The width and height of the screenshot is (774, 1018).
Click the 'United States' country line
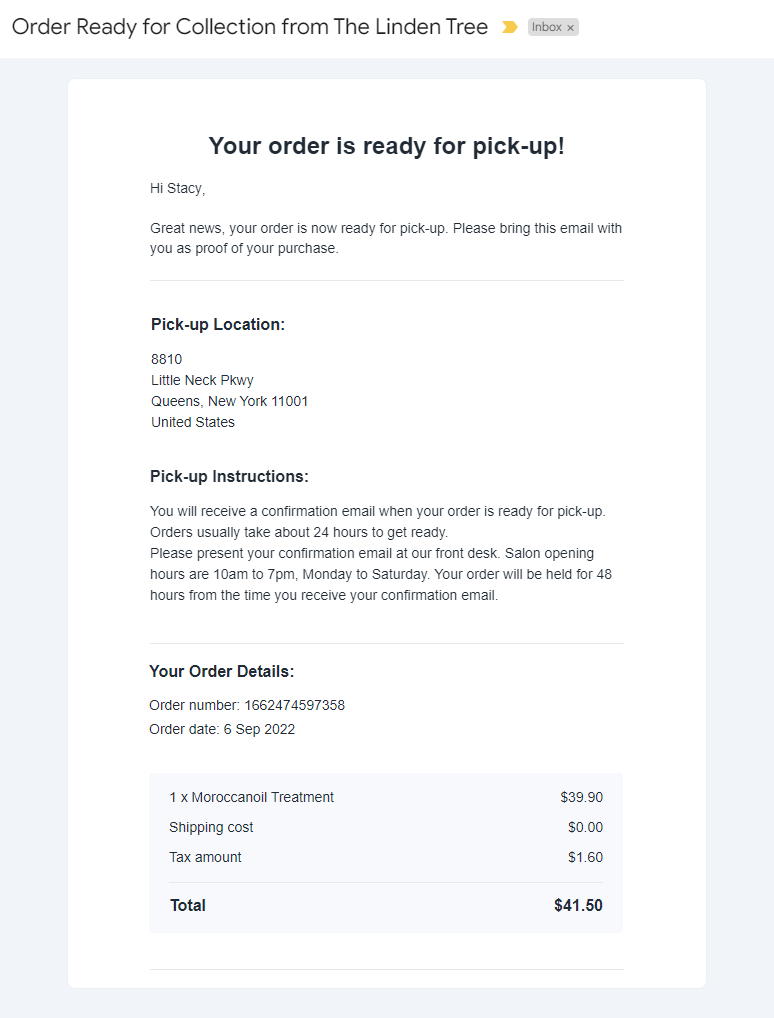coord(193,422)
